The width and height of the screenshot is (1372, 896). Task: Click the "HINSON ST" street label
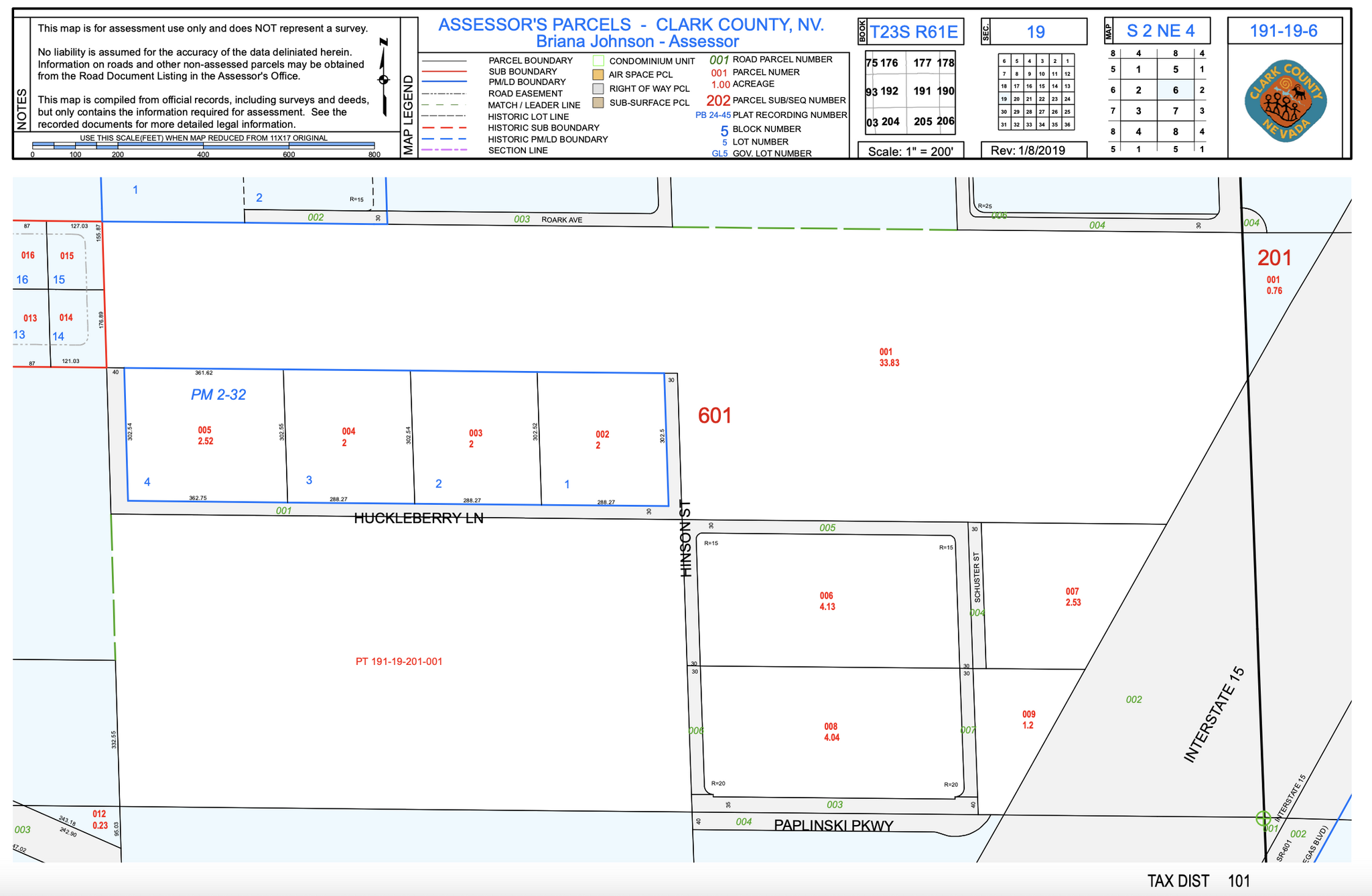(x=685, y=538)
